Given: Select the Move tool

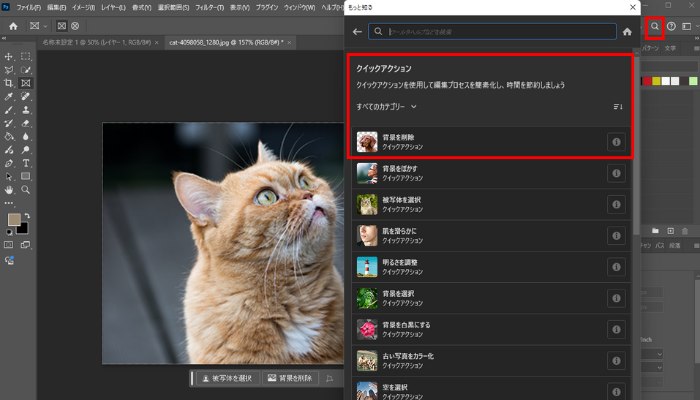Looking at the screenshot, I should pyautogui.click(x=8, y=57).
